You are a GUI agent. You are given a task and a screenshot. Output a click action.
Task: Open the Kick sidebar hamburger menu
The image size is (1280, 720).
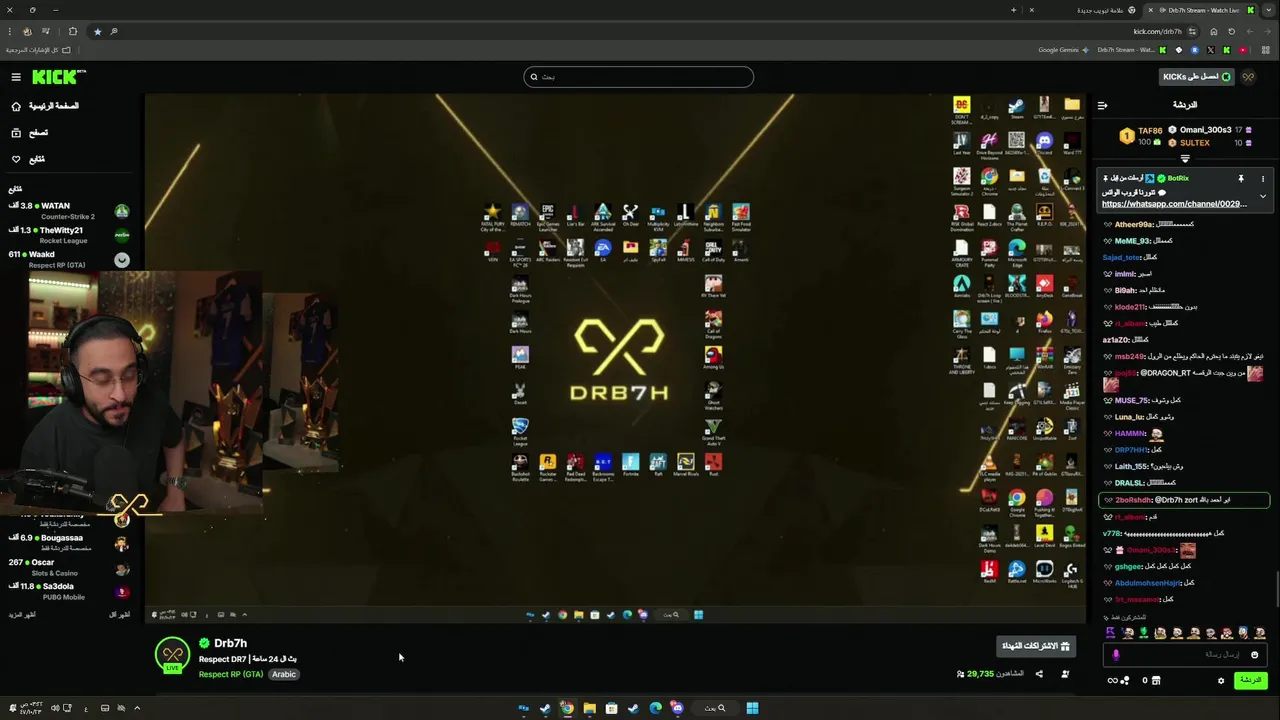coord(16,77)
